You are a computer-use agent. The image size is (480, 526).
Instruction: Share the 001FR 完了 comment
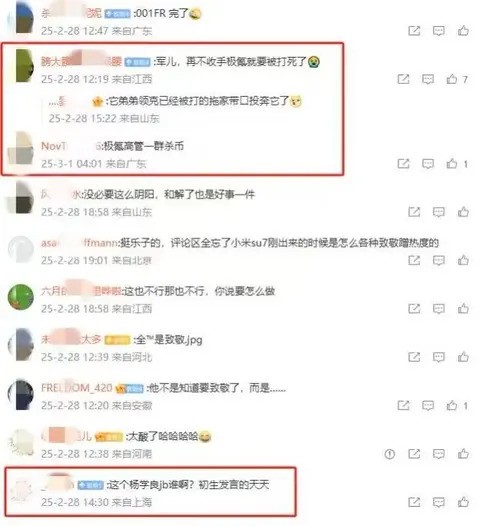pos(414,31)
